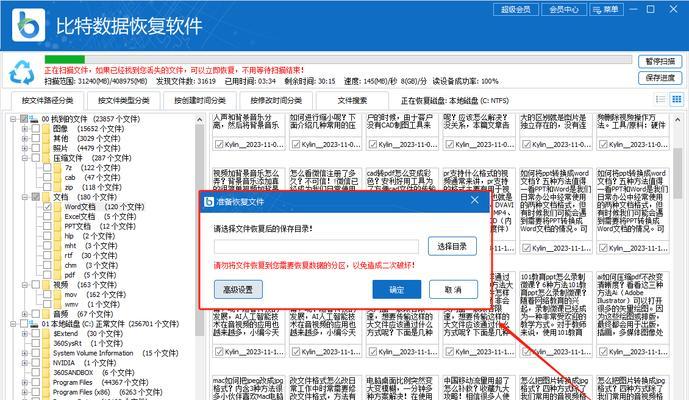
Task: Click the tree panel scroll up arrow
Action: (x=200, y=120)
